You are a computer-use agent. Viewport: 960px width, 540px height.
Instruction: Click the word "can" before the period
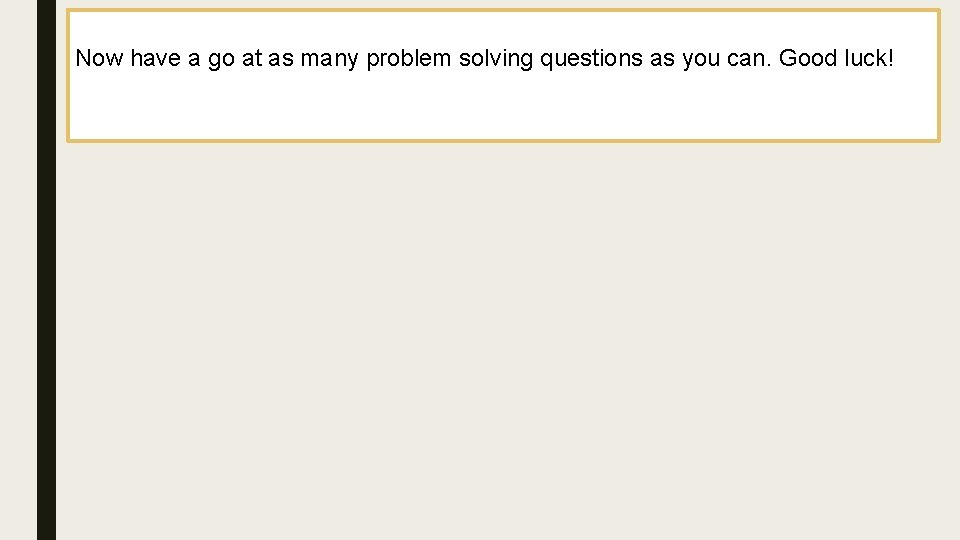coord(746,59)
